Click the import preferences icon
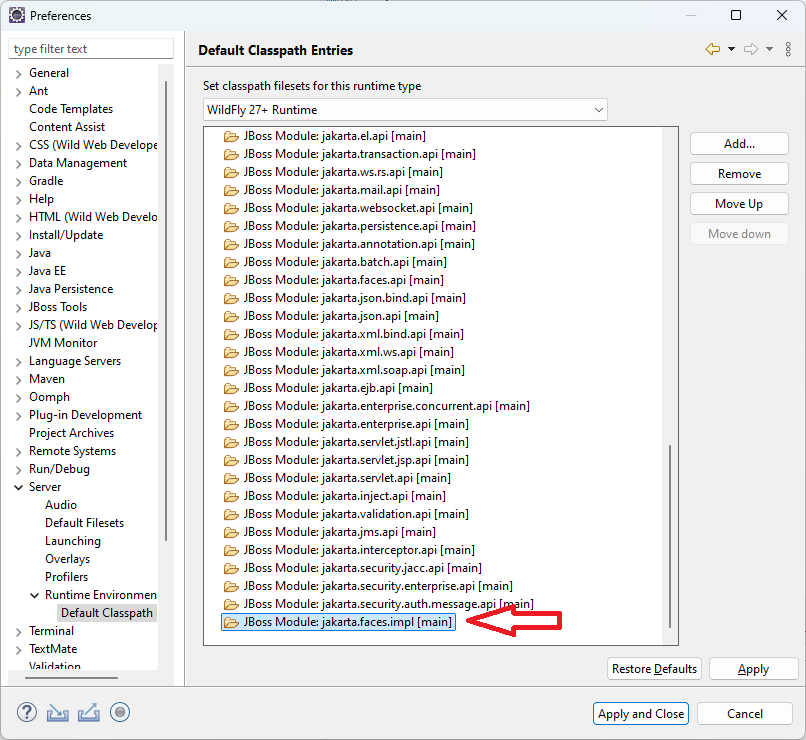The height and width of the screenshot is (740, 806). pyautogui.click(x=58, y=713)
